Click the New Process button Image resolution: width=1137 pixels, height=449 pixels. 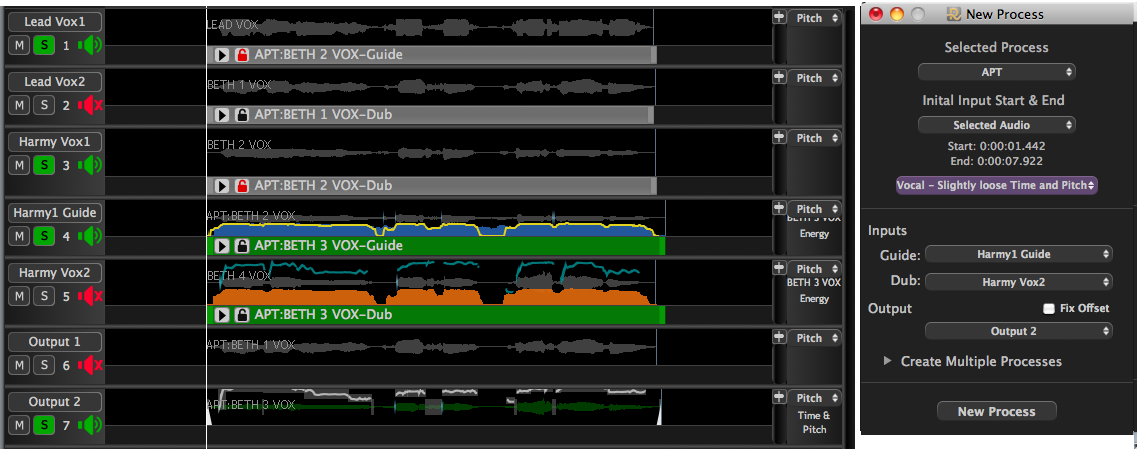pos(996,411)
